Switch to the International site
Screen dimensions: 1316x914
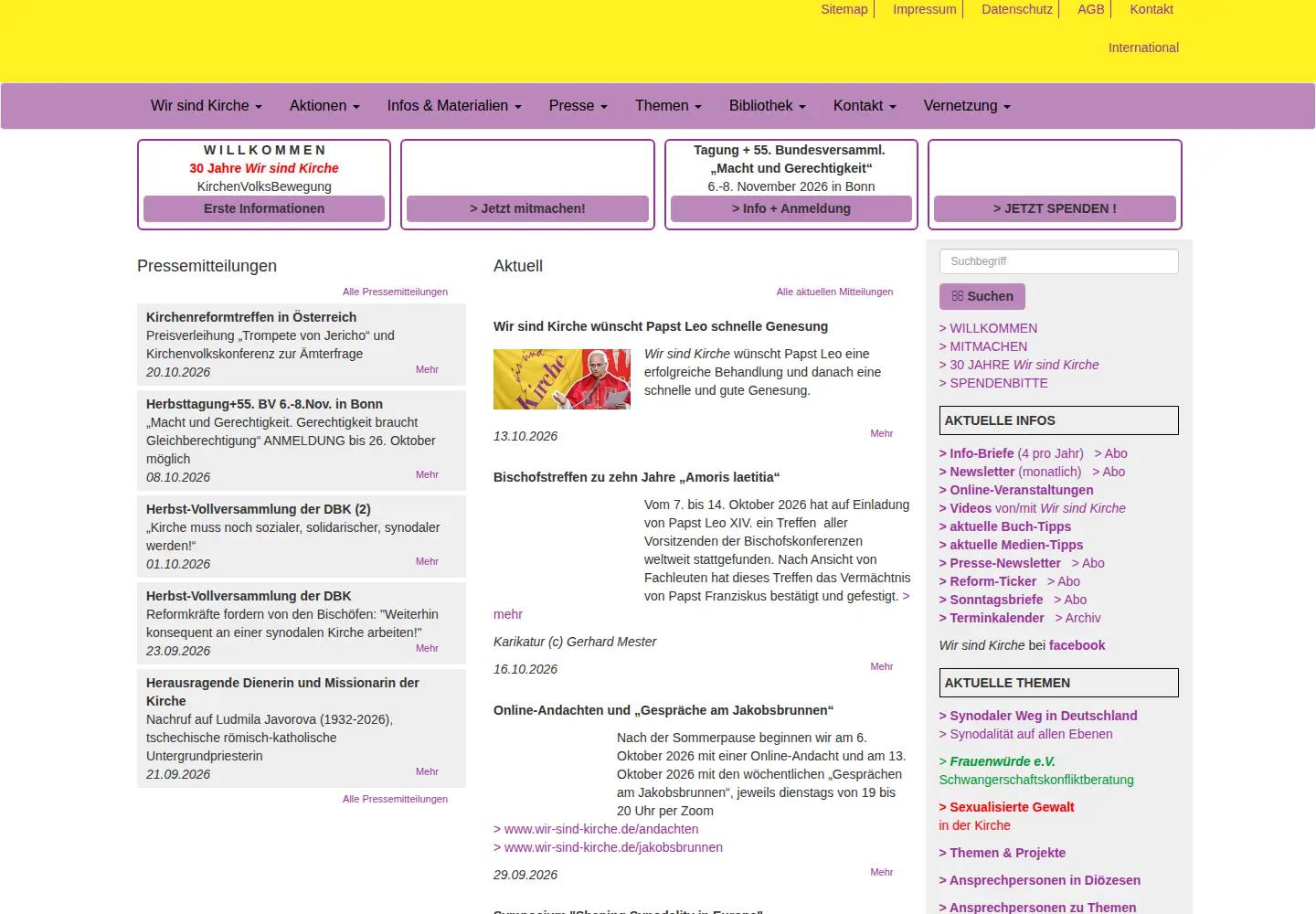1143,48
